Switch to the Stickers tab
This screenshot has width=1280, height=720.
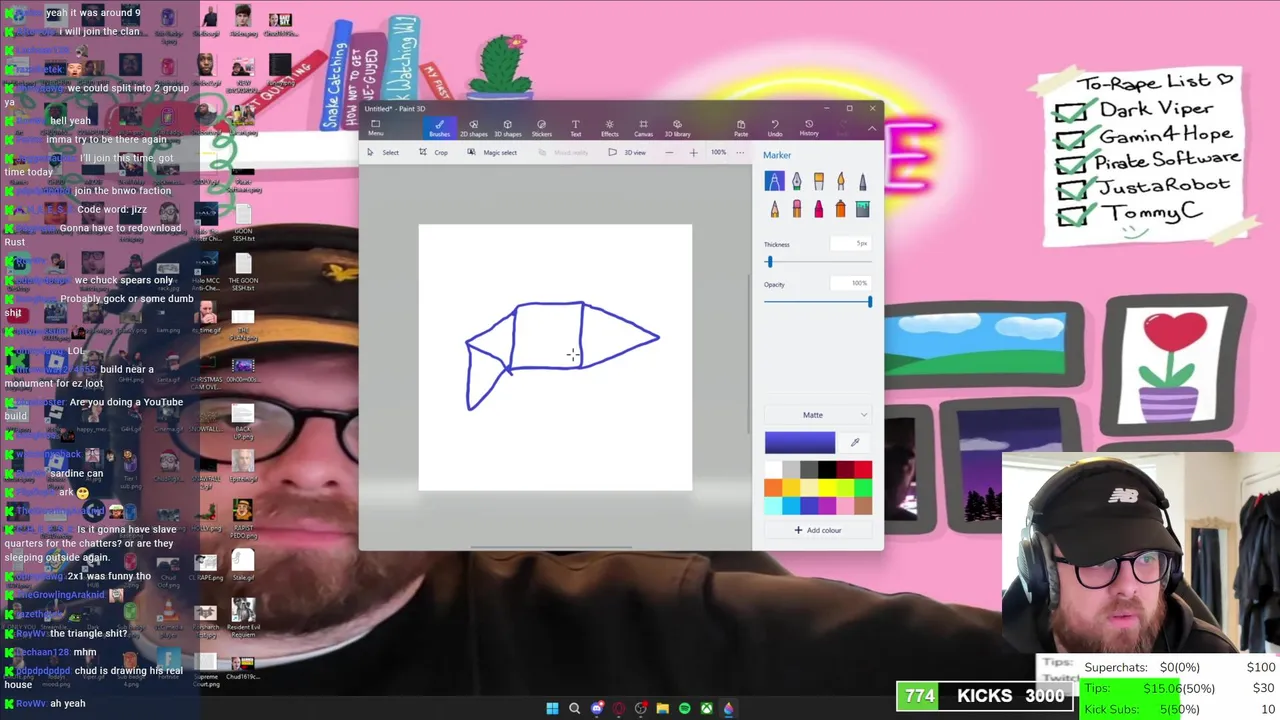[x=541, y=128]
